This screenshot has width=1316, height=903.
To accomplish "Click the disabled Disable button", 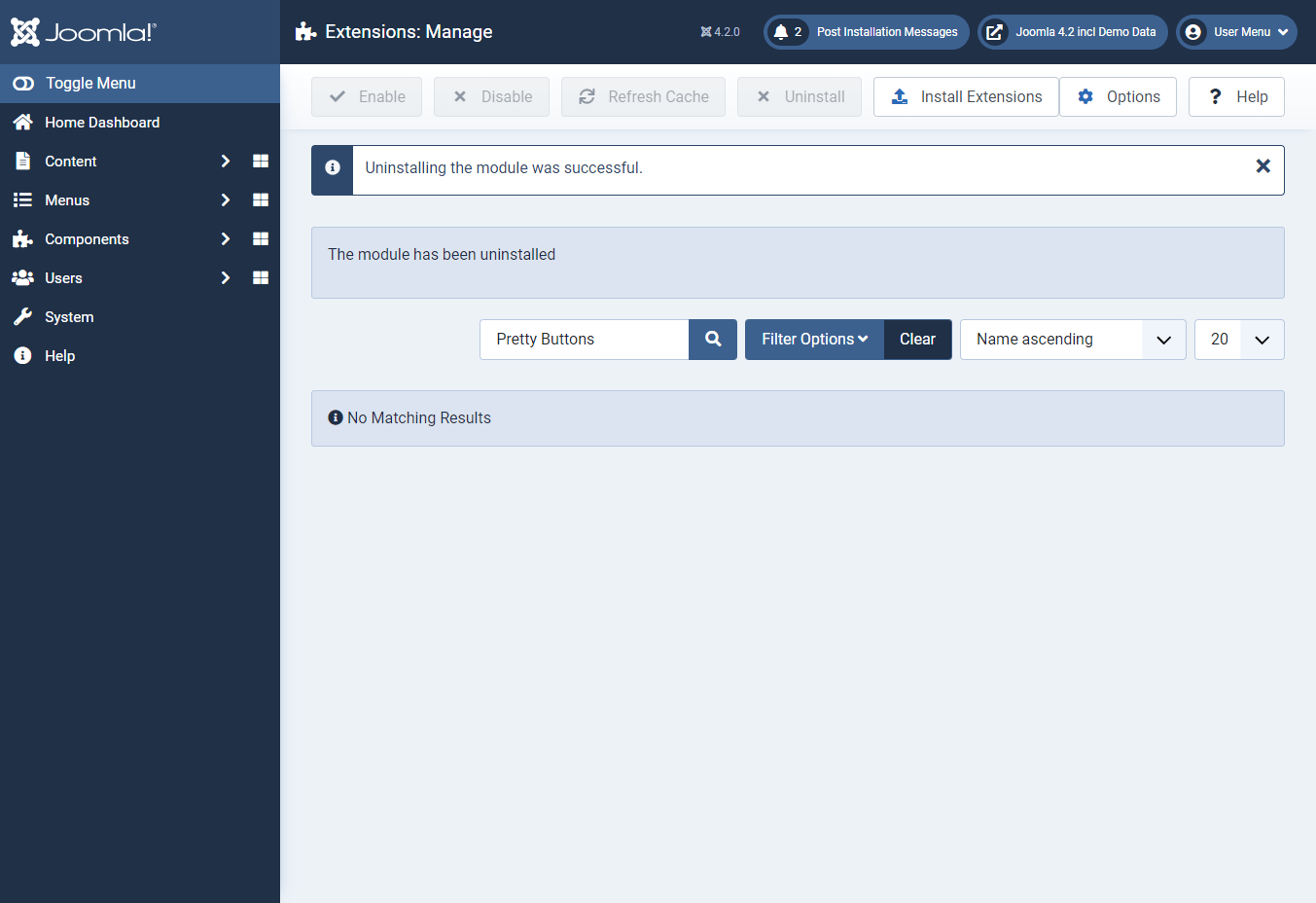I will [x=491, y=96].
